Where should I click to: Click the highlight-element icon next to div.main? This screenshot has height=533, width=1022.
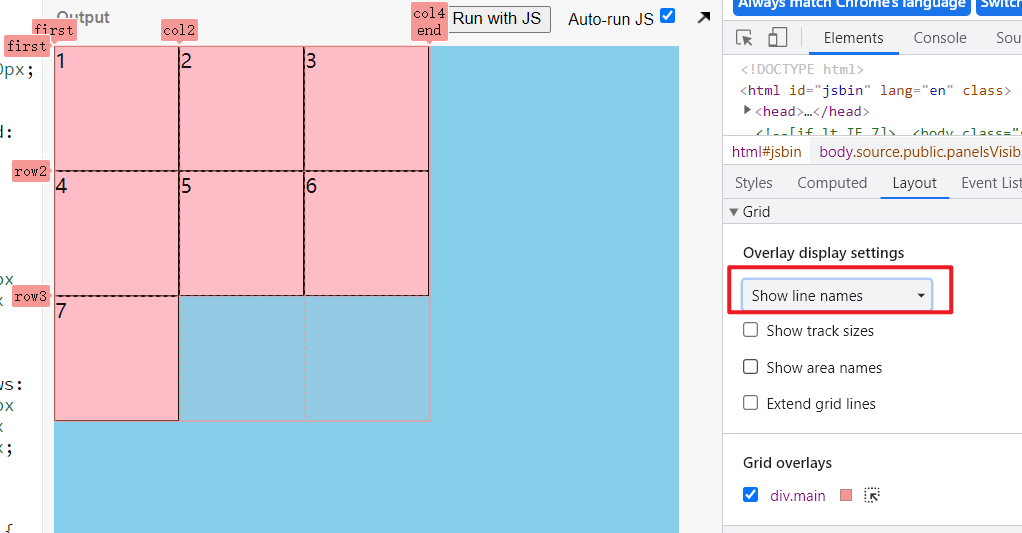tap(871, 495)
